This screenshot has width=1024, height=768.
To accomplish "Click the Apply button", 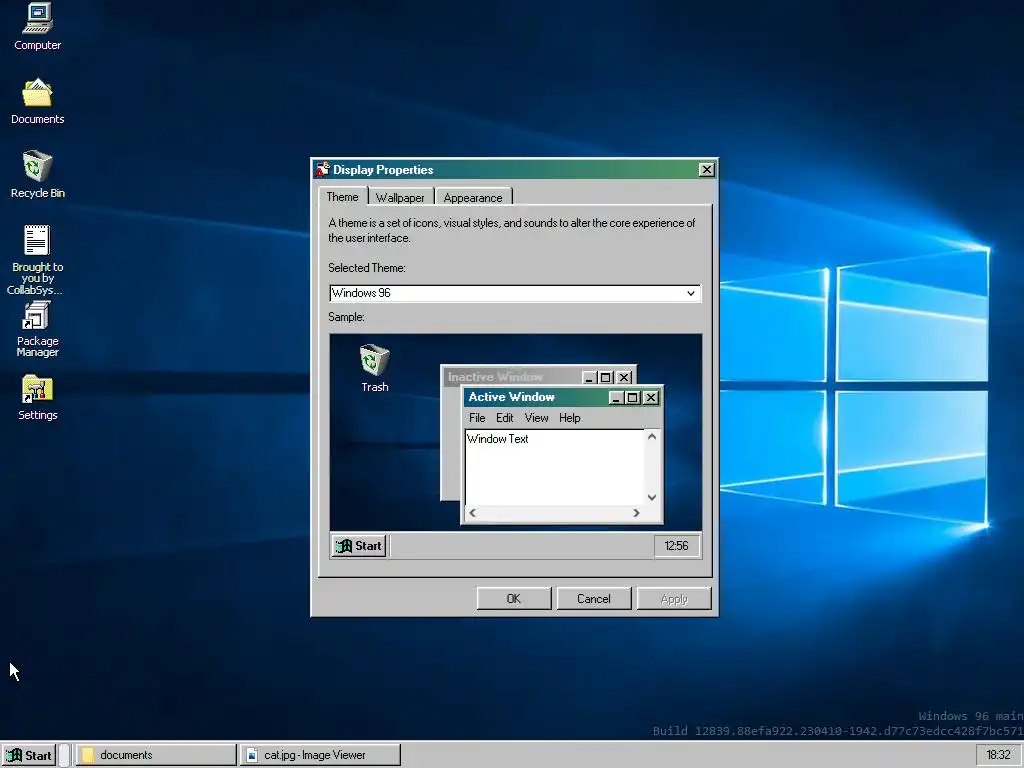I will (x=674, y=599).
